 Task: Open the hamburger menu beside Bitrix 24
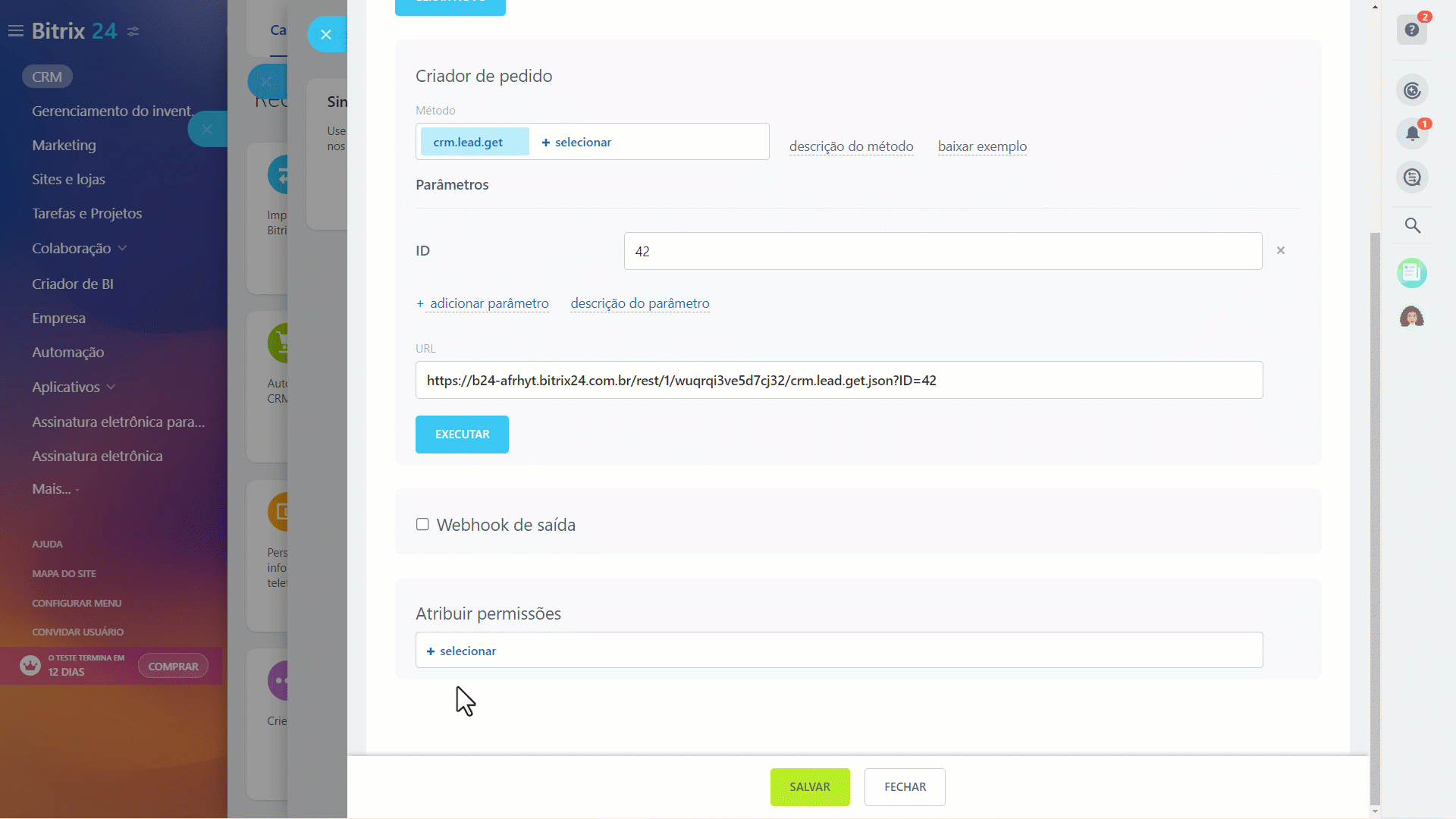pos(15,30)
